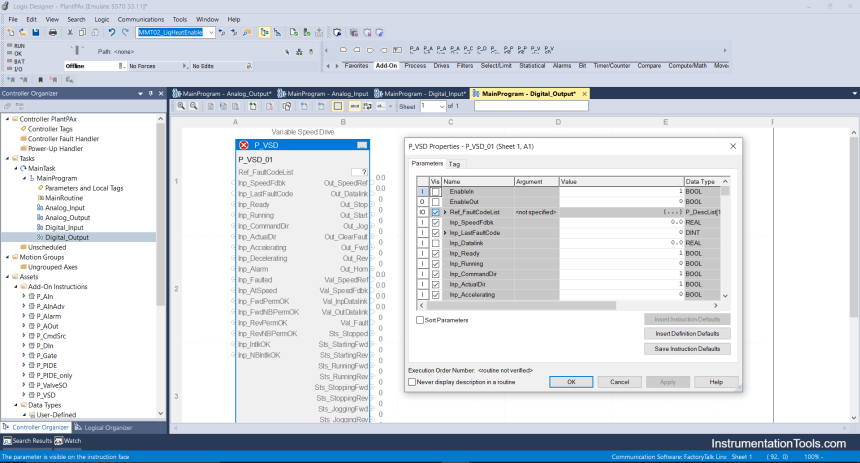The width and height of the screenshot is (860, 463).
Task: Click the OK button
Action: [x=571, y=382]
